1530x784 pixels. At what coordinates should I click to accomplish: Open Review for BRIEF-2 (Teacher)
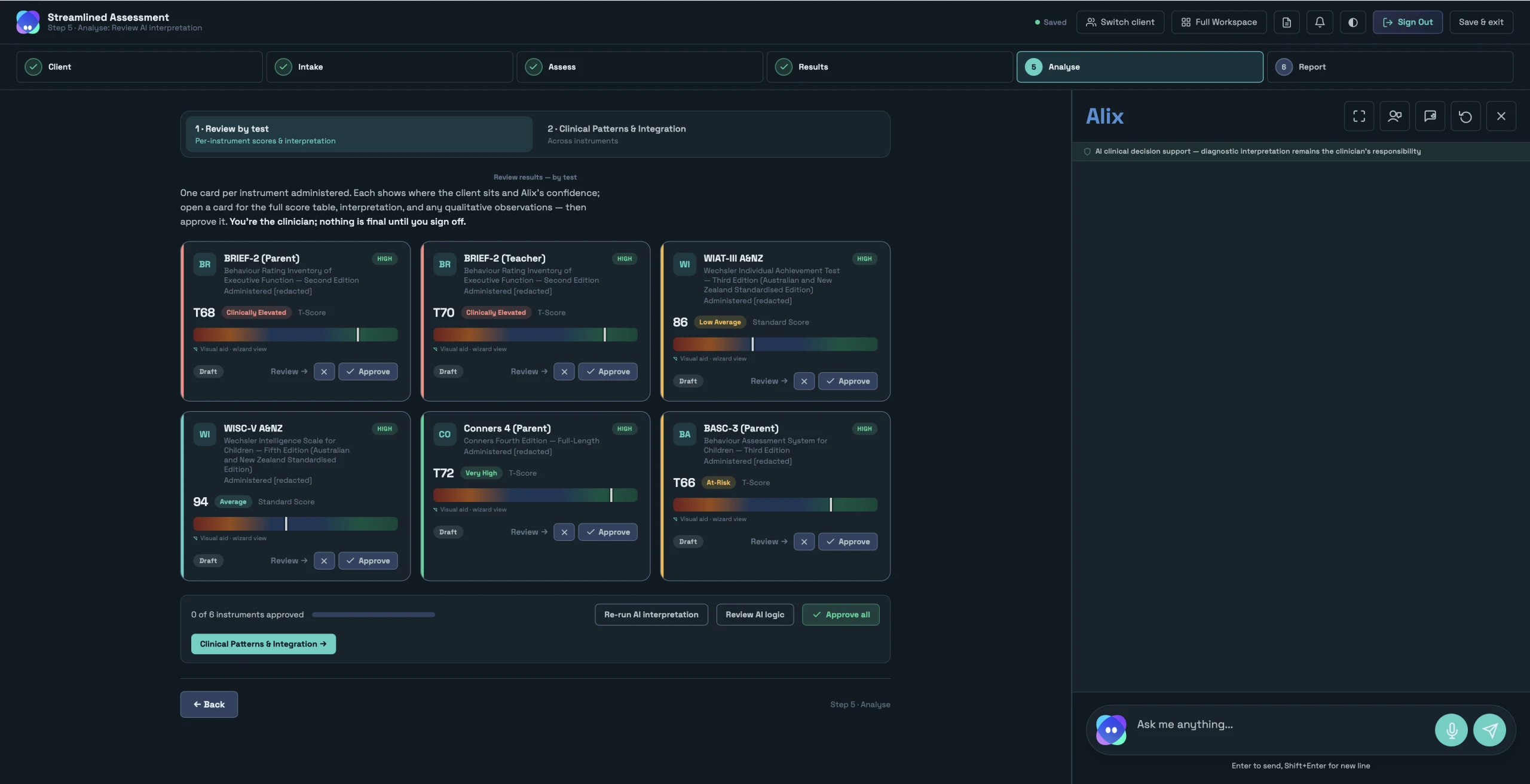click(529, 372)
